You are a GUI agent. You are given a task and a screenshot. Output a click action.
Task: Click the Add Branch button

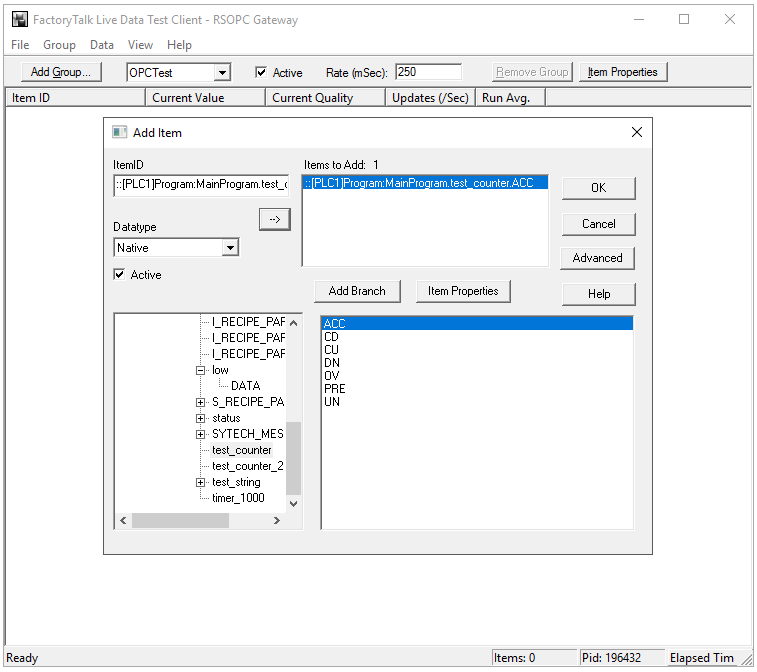click(x=357, y=291)
